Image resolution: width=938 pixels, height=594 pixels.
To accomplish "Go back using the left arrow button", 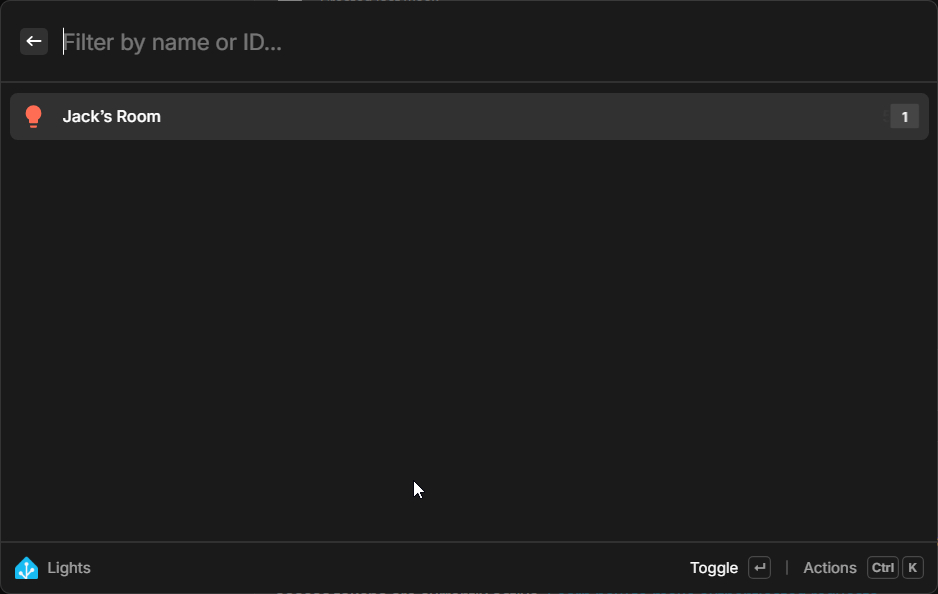I will tap(34, 41).
